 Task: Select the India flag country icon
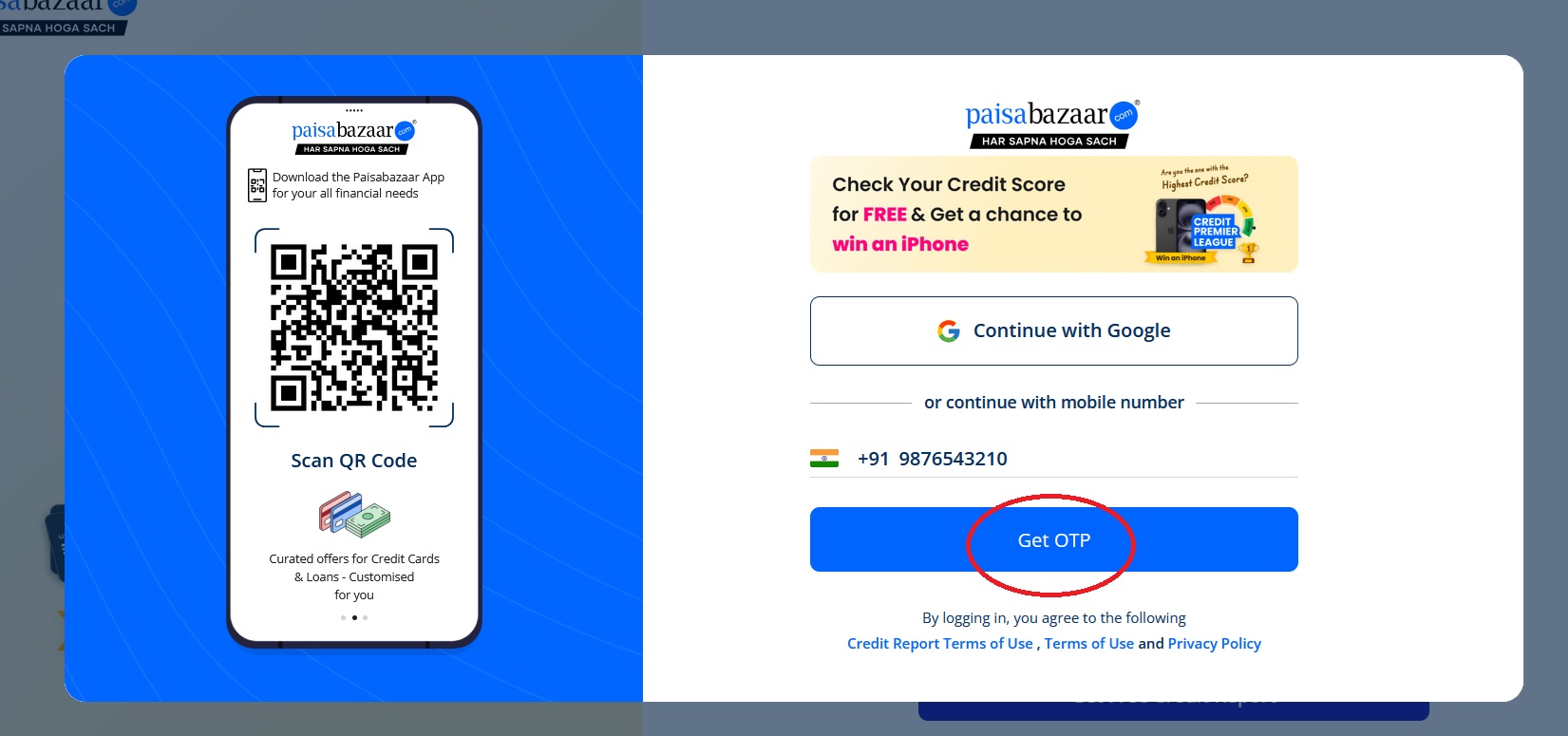(x=824, y=459)
